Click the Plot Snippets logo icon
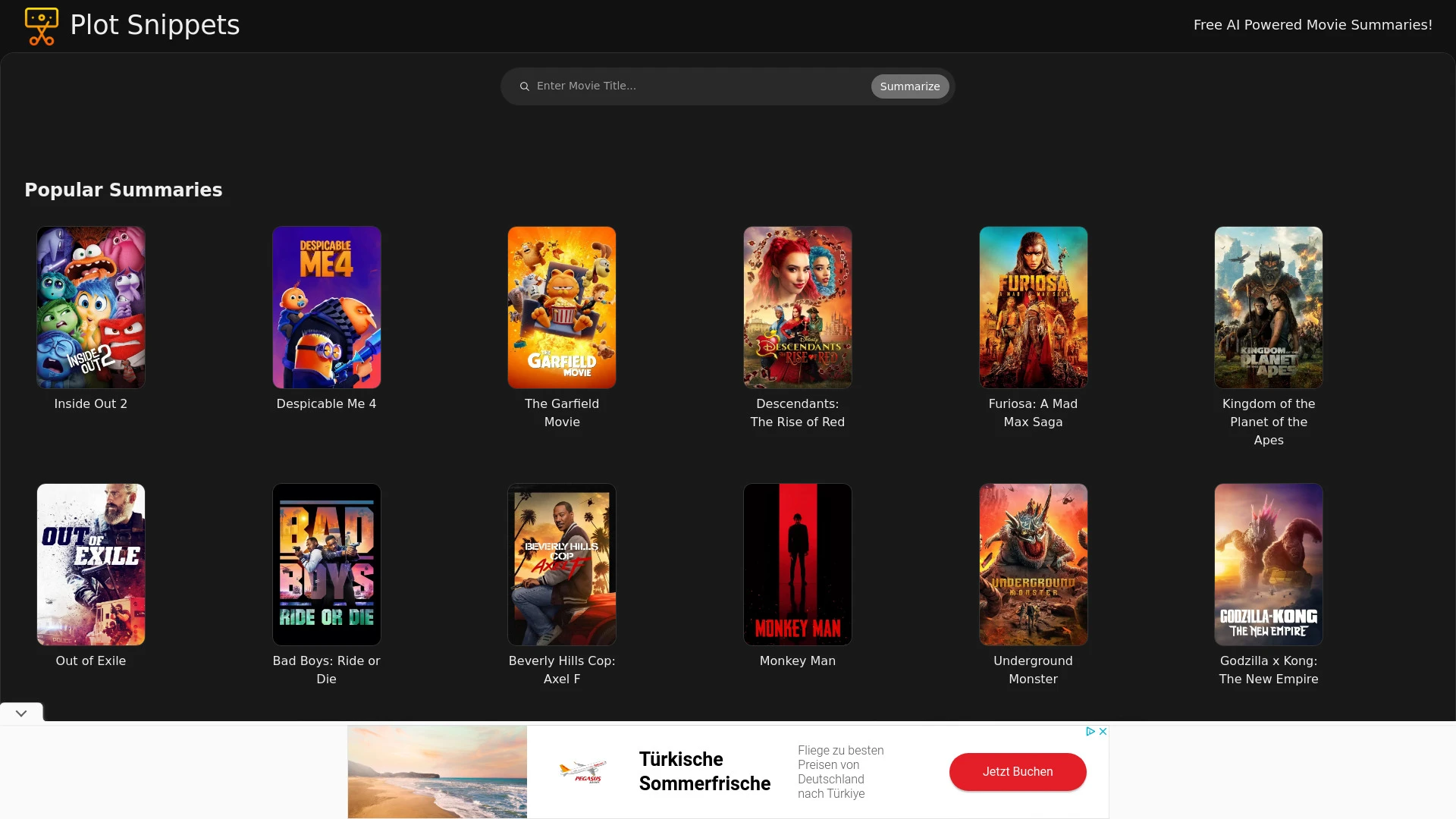 (x=42, y=26)
